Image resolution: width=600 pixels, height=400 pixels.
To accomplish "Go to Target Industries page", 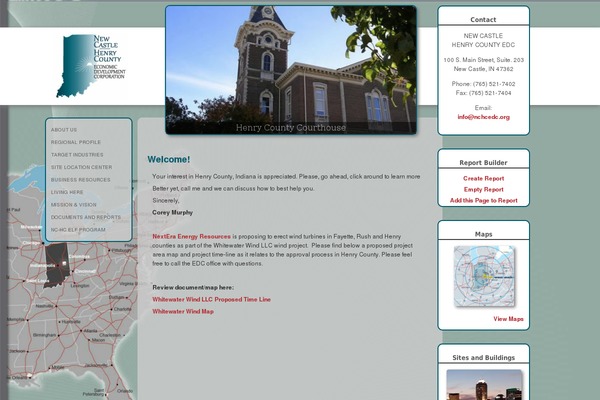I will 77,155.
